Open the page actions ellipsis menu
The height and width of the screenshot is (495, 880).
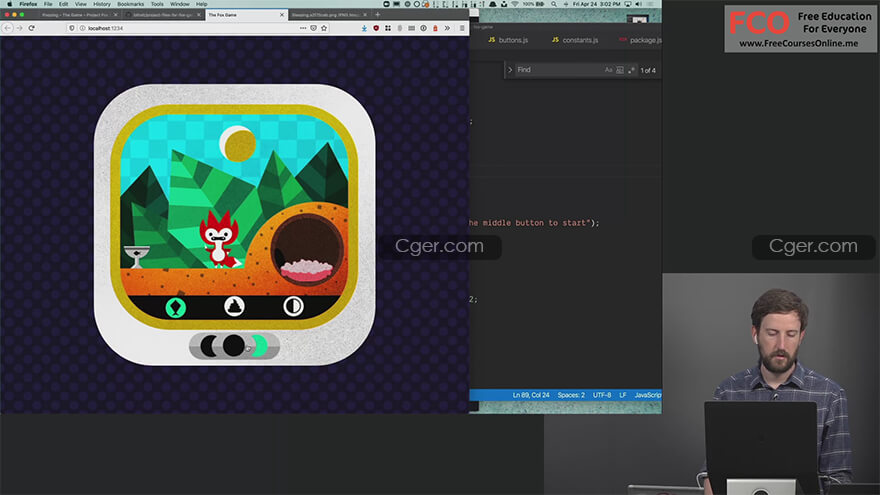coord(303,28)
